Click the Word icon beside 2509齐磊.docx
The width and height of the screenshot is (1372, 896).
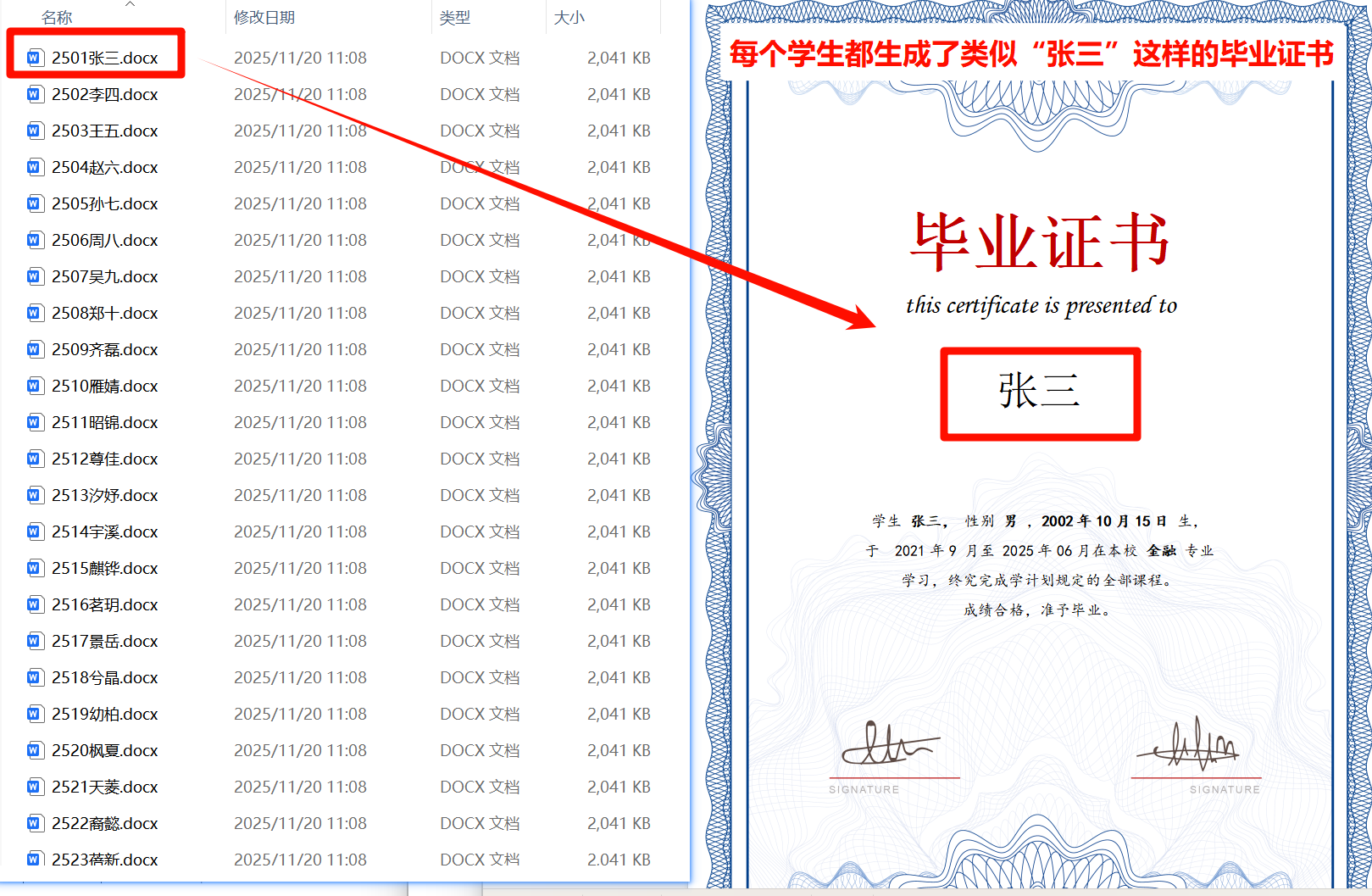[x=33, y=348]
